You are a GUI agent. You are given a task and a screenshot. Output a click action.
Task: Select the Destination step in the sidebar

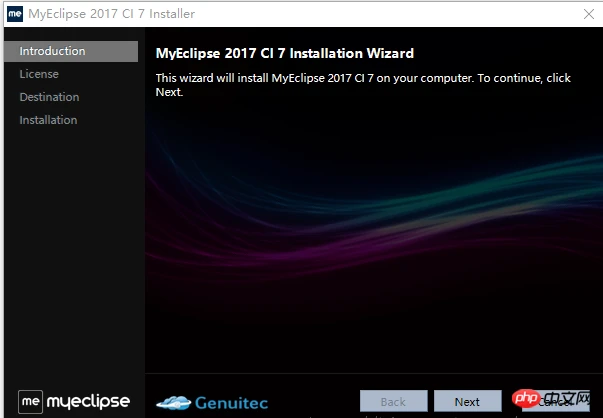coord(49,97)
